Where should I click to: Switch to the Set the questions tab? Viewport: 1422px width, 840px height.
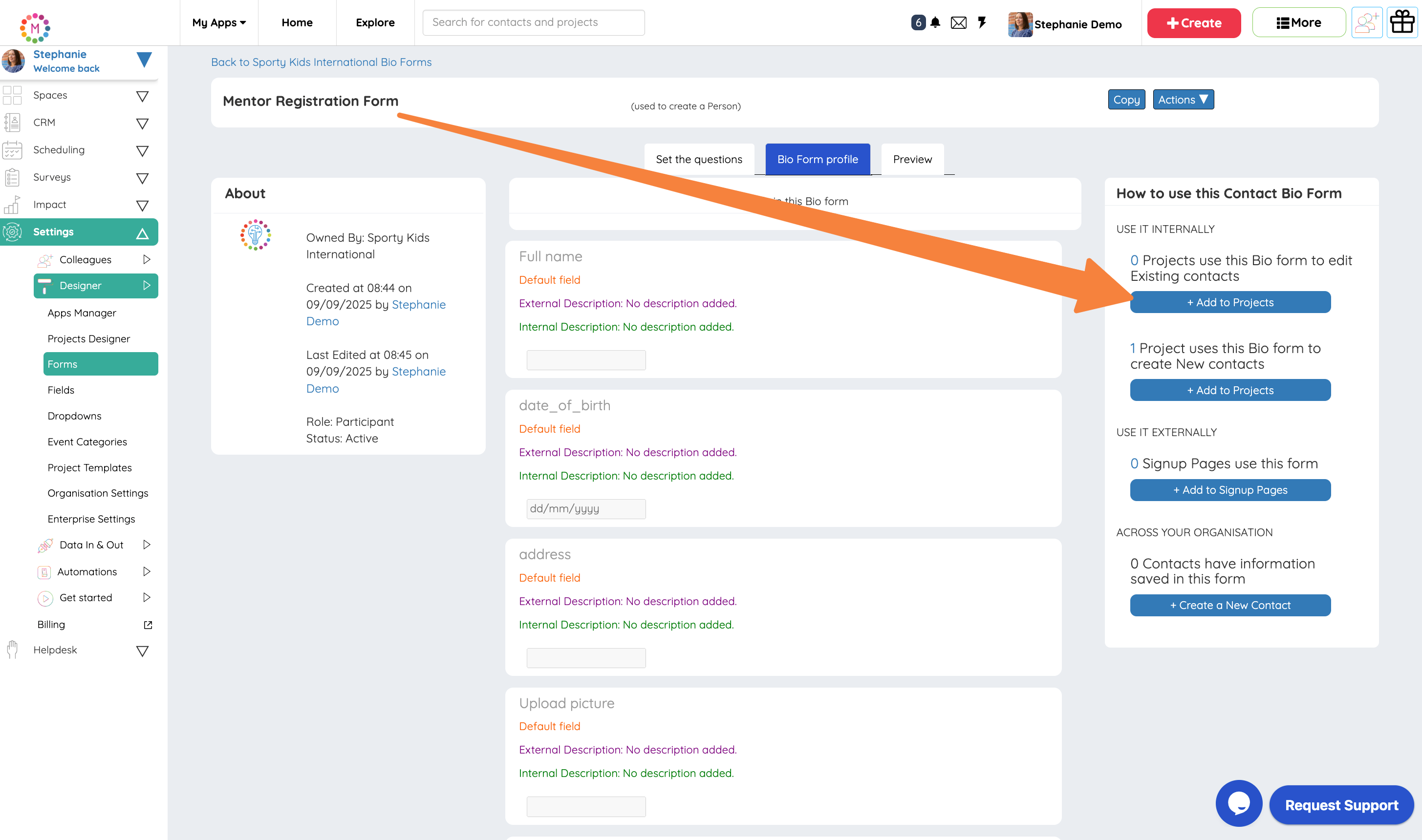(698, 159)
